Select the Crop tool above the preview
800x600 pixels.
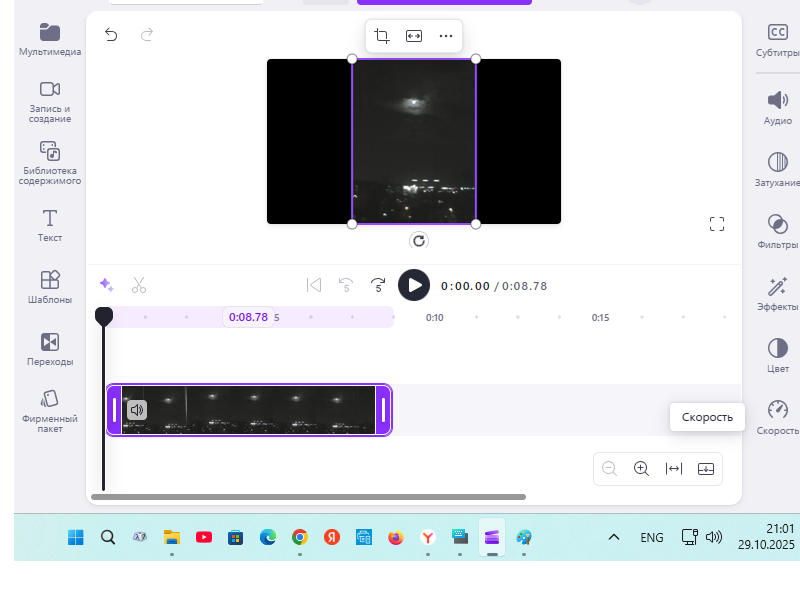[x=381, y=35]
